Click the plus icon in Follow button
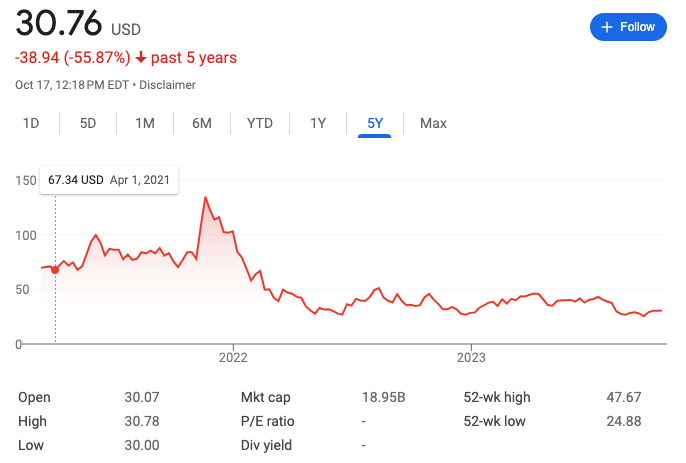686x463 pixels. 607,27
